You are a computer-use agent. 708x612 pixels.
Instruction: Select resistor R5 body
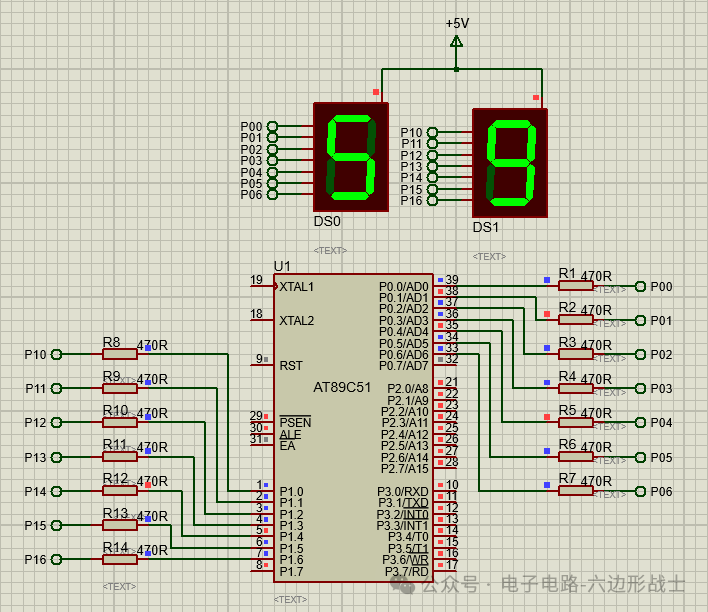point(575,422)
